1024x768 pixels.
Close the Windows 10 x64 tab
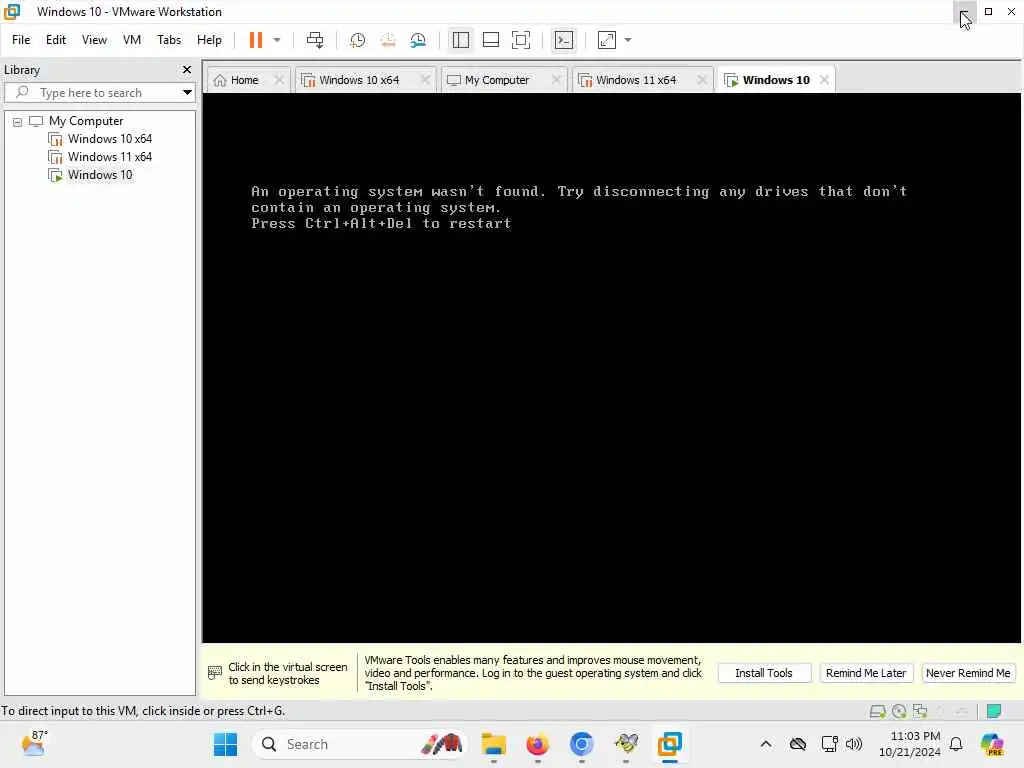pos(425,80)
